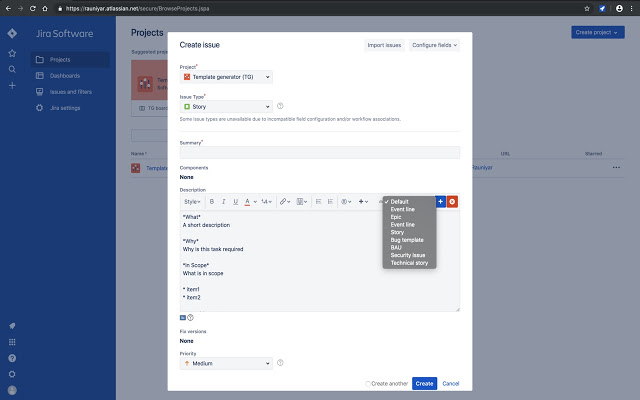Select Bug template option
This screenshot has height=400, width=640.
(407, 240)
